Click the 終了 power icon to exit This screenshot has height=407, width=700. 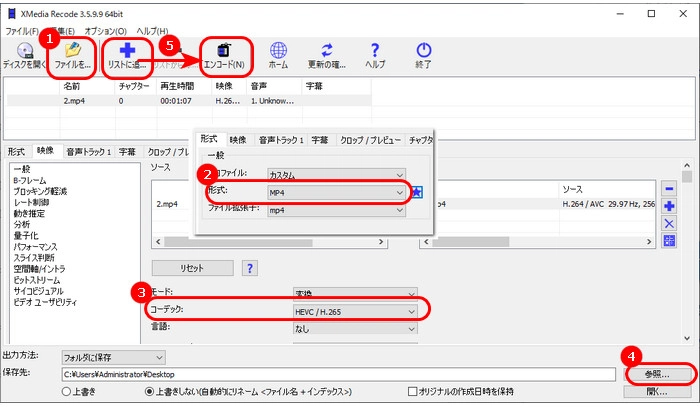point(424,50)
